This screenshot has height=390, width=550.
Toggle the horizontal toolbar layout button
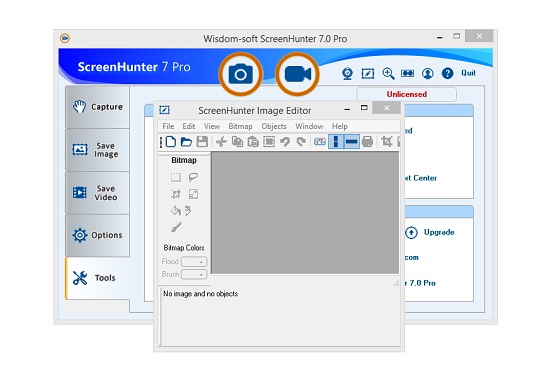pyautogui.click(x=351, y=142)
